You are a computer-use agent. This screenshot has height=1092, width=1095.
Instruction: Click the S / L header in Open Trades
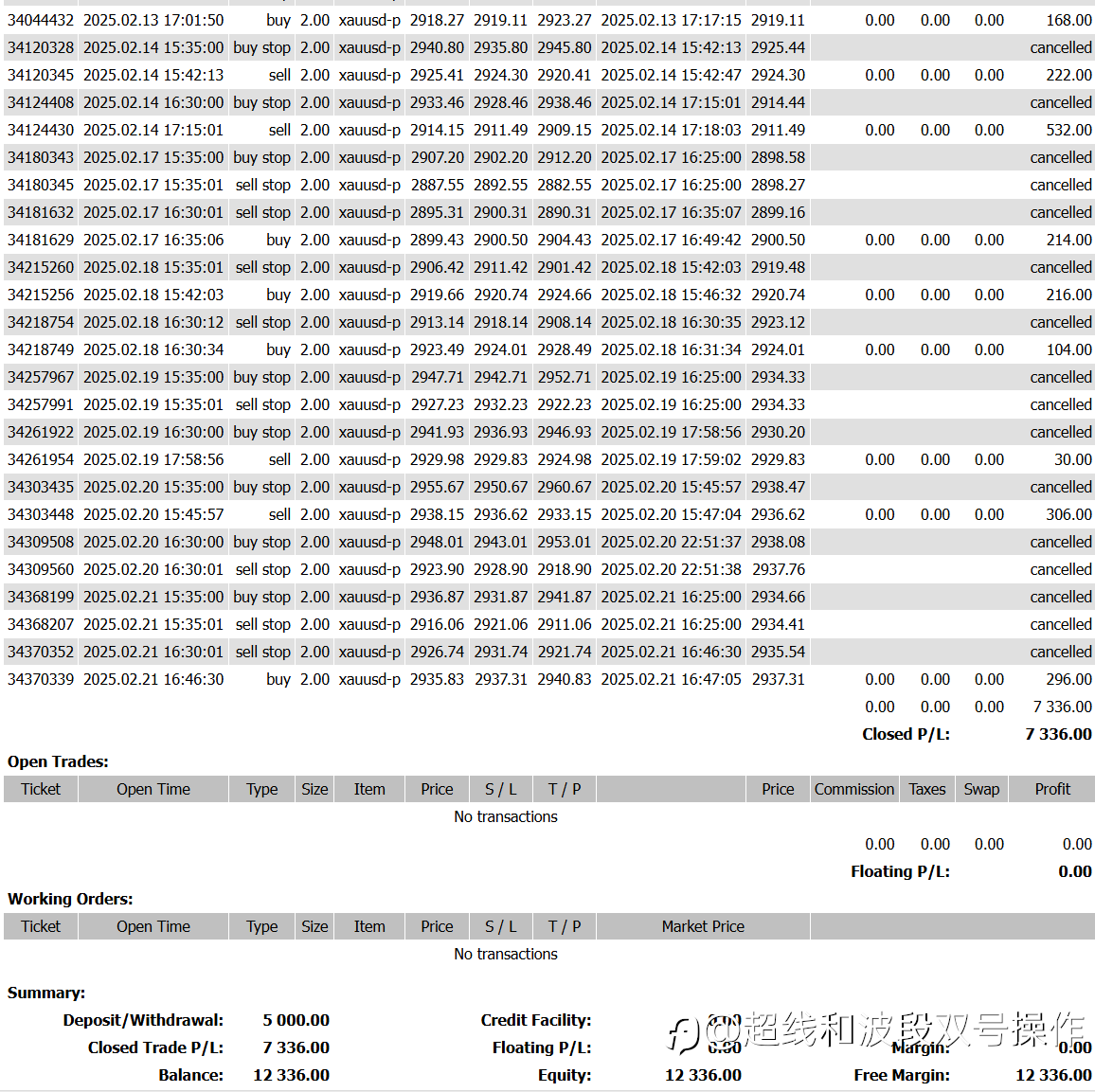(501, 789)
